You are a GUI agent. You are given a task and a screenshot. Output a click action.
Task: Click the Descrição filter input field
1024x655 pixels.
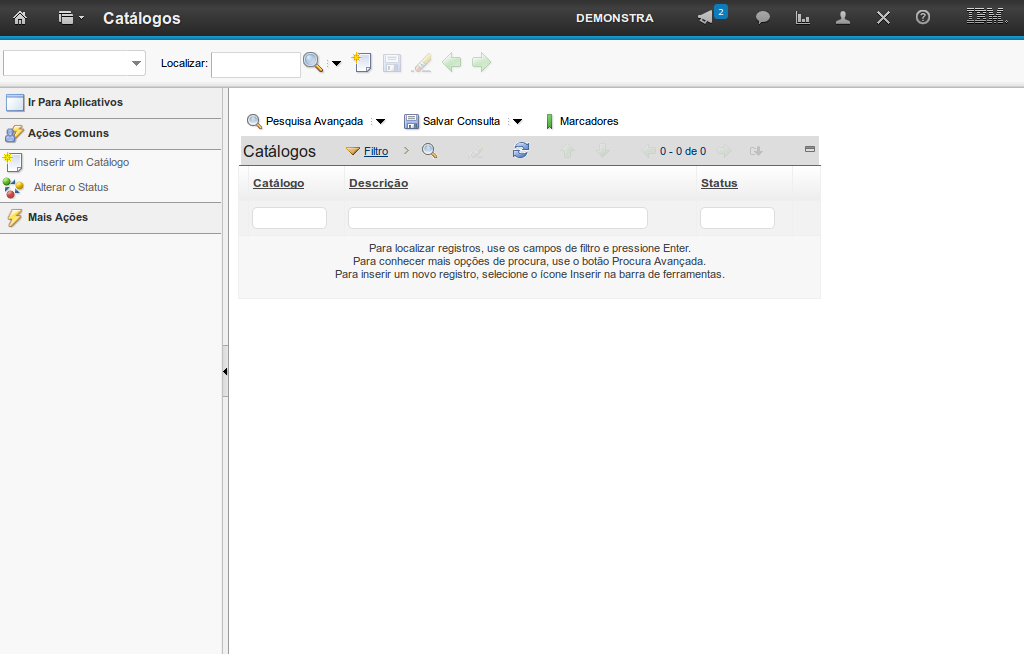coord(497,218)
